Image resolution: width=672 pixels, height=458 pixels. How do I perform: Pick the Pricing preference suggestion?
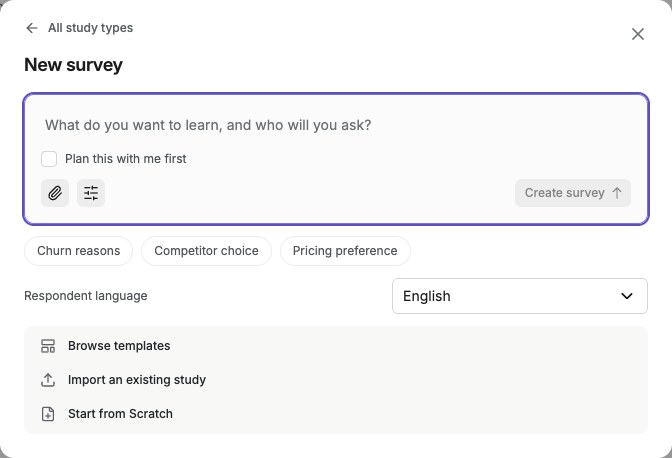click(x=345, y=251)
